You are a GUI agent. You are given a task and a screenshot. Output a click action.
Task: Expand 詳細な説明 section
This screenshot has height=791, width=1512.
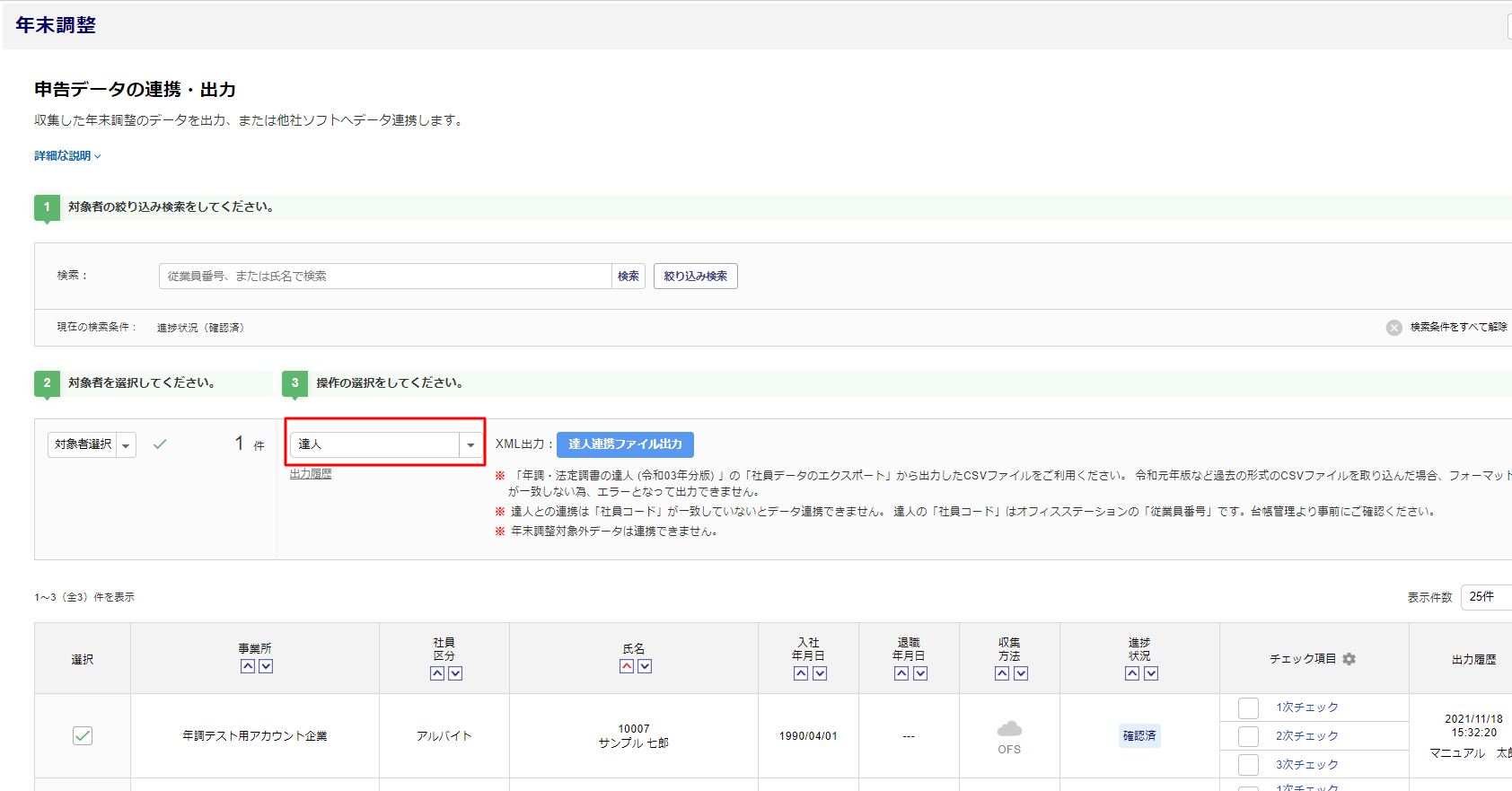67,156
